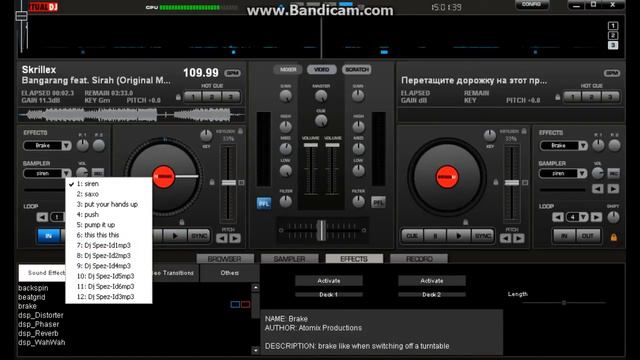640x360 pixels.
Task: Lock right deck hot cues
Action: click(x=558, y=97)
